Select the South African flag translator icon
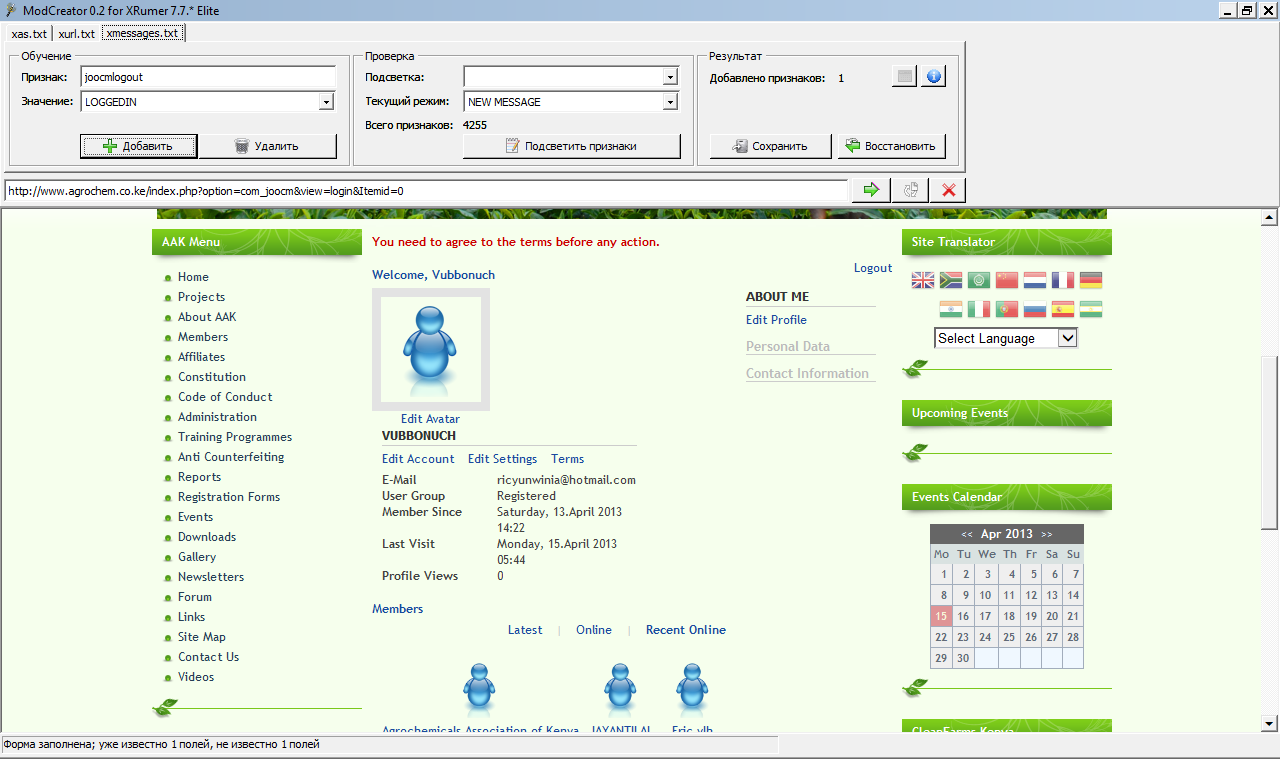 951,280
